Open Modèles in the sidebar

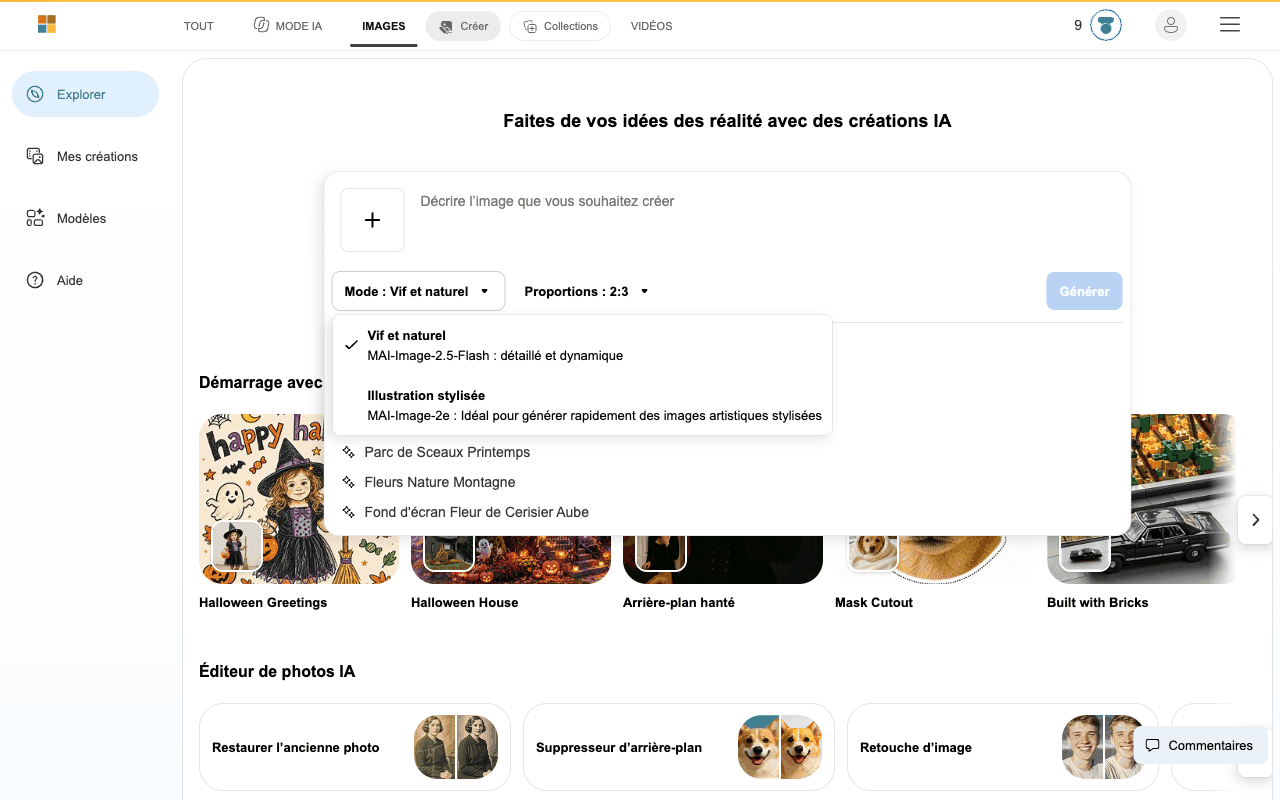click(85, 218)
